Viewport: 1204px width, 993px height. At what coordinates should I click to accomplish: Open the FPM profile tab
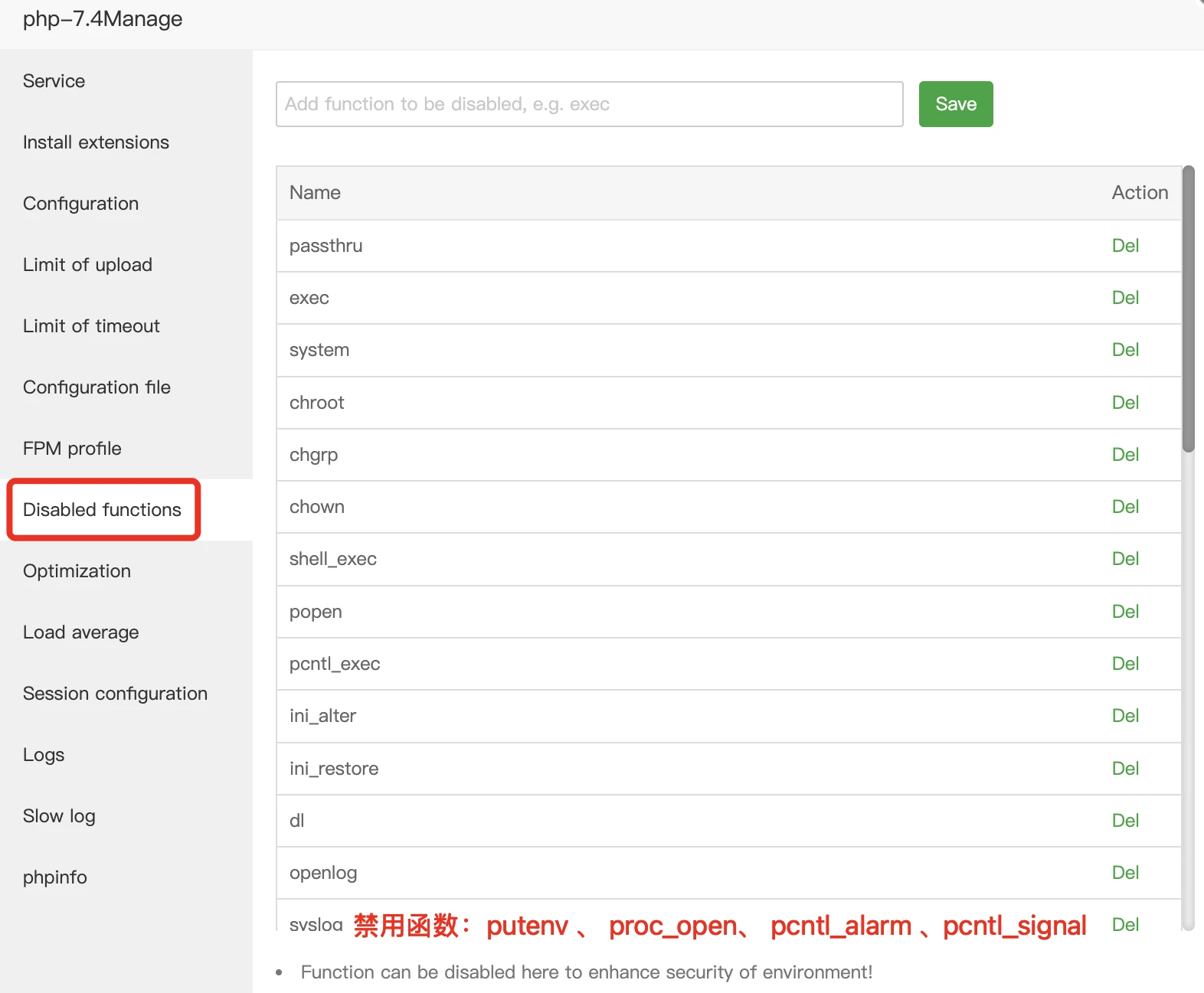click(x=72, y=449)
